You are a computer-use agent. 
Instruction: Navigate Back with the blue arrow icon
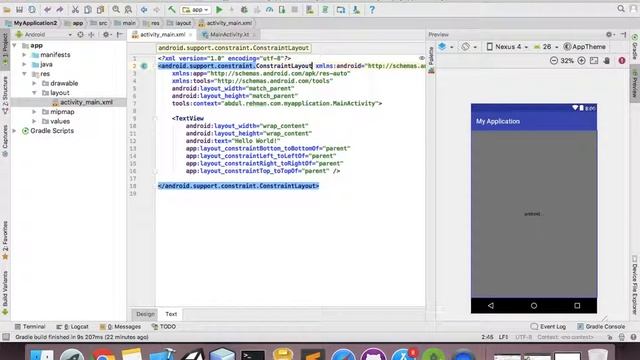(x=144, y=9)
